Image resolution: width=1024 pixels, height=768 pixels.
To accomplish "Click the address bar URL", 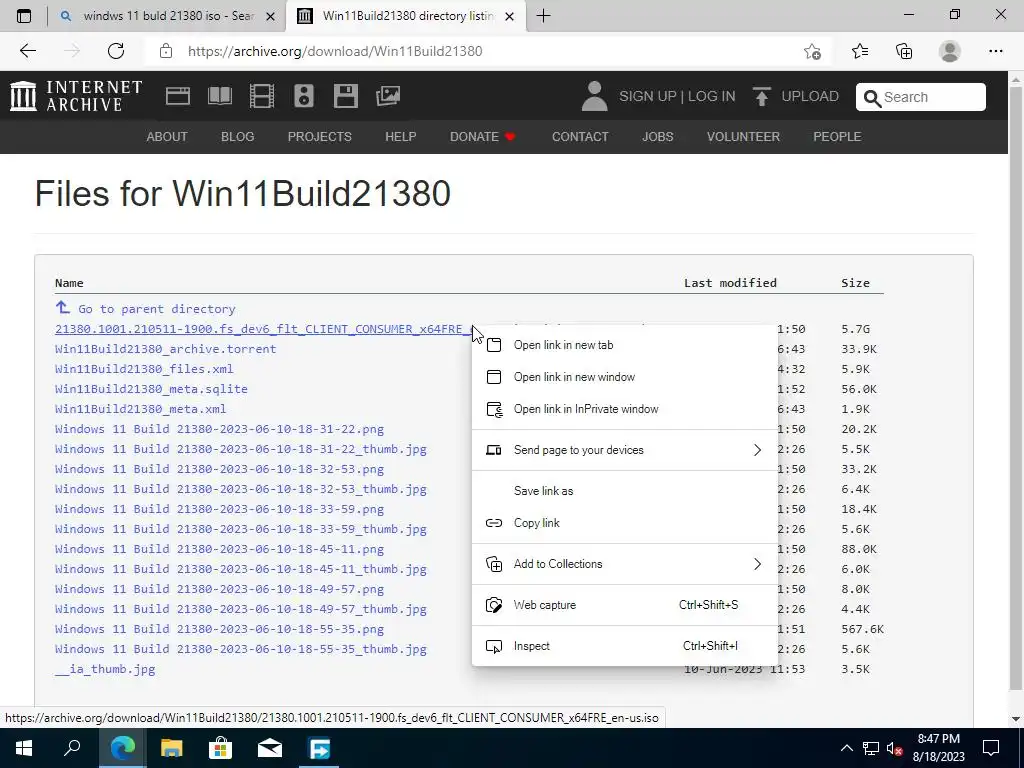I will (335, 51).
